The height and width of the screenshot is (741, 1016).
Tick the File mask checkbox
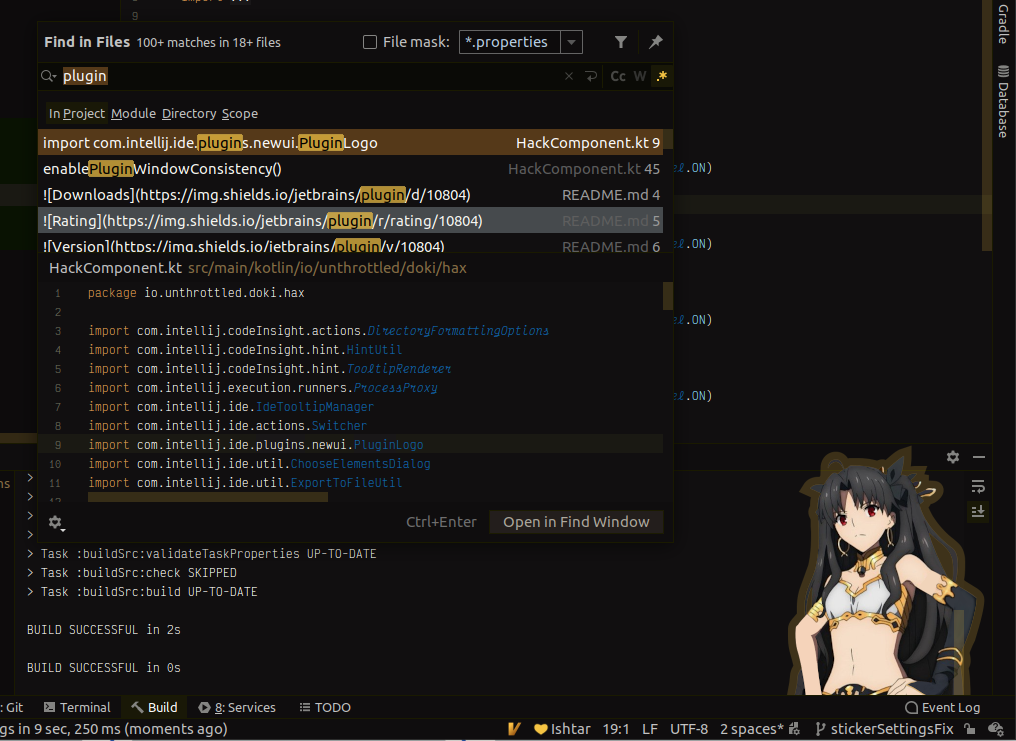368,42
